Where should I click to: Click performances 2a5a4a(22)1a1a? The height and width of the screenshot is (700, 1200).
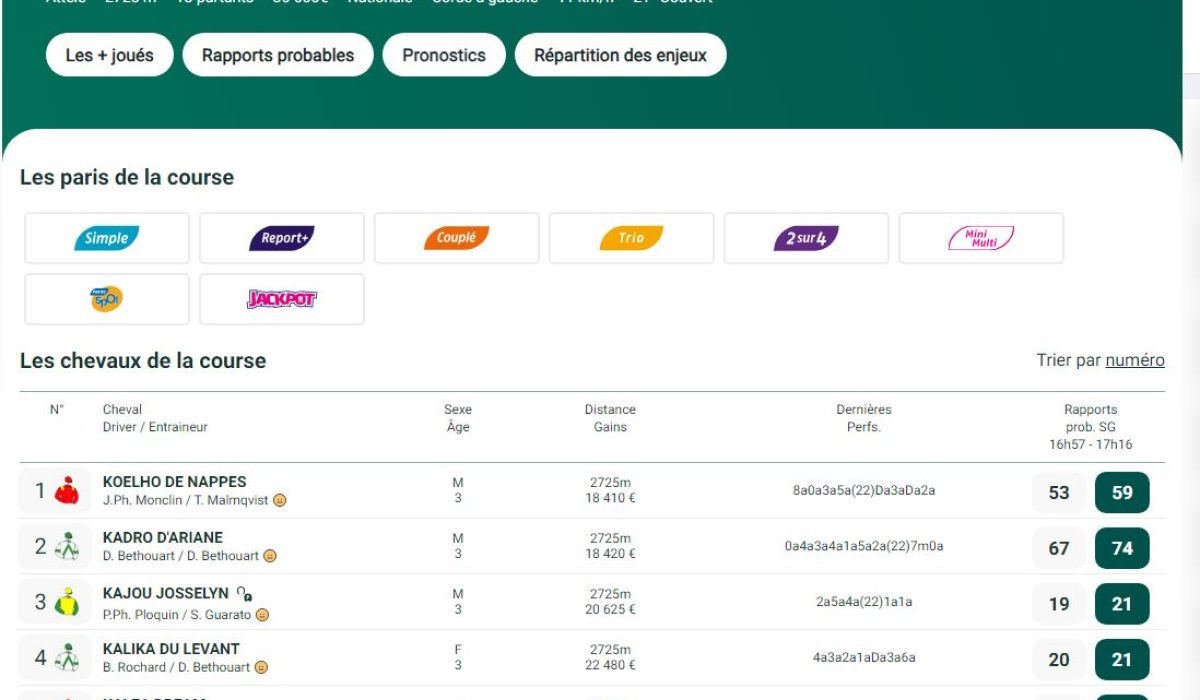864,602
